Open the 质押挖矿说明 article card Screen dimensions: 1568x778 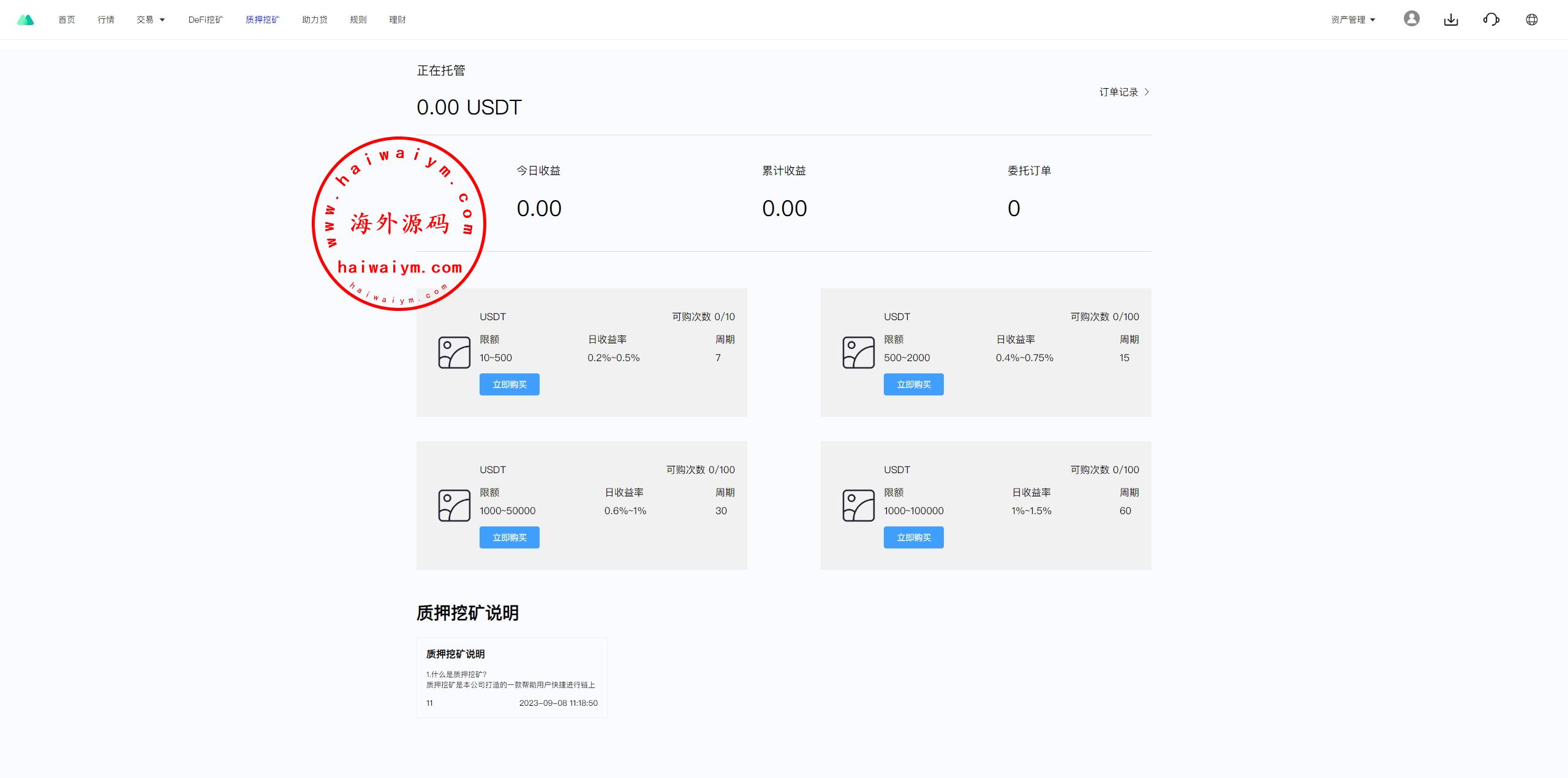tap(511, 677)
